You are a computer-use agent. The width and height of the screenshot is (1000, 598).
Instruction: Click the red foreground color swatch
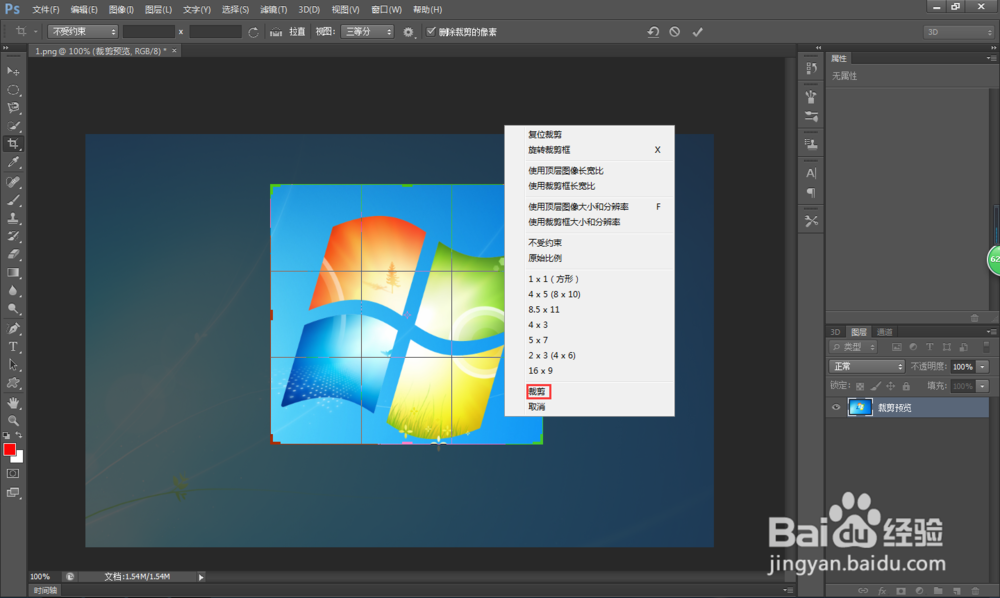(x=9, y=449)
